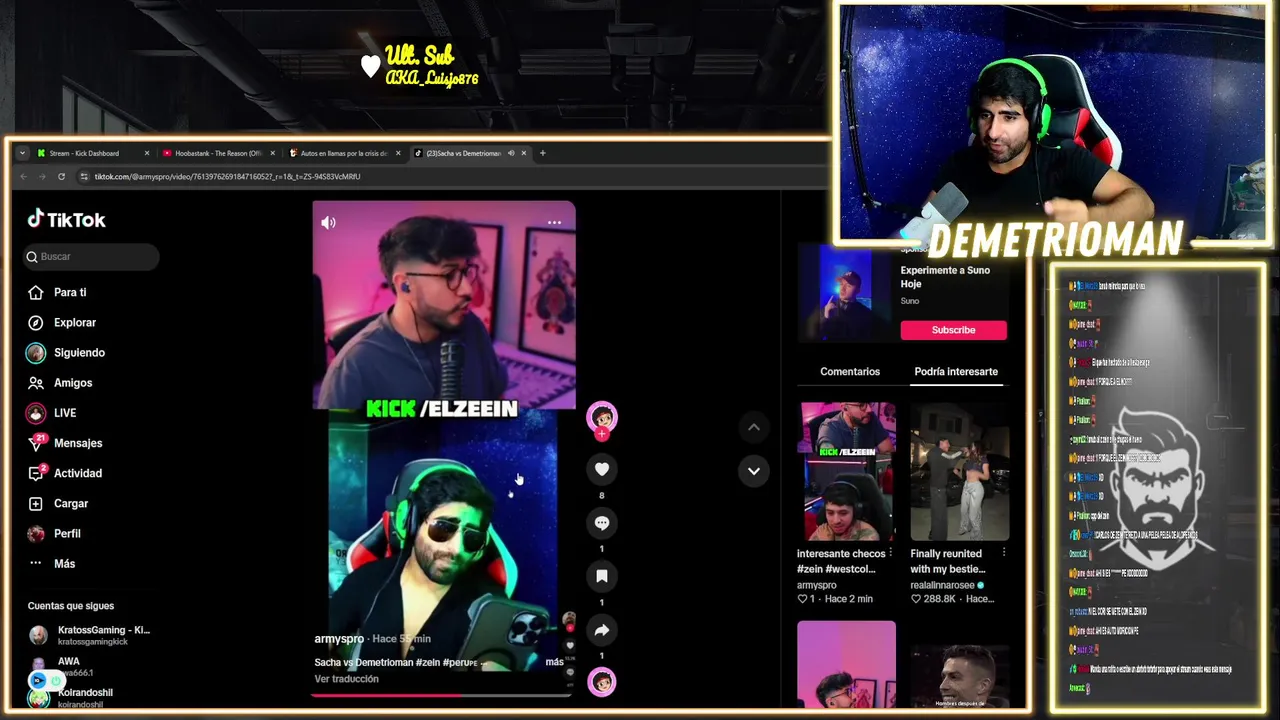The image size is (1280, 720).
Task: Bookmark the video to favorites
Action: [602, 576]
